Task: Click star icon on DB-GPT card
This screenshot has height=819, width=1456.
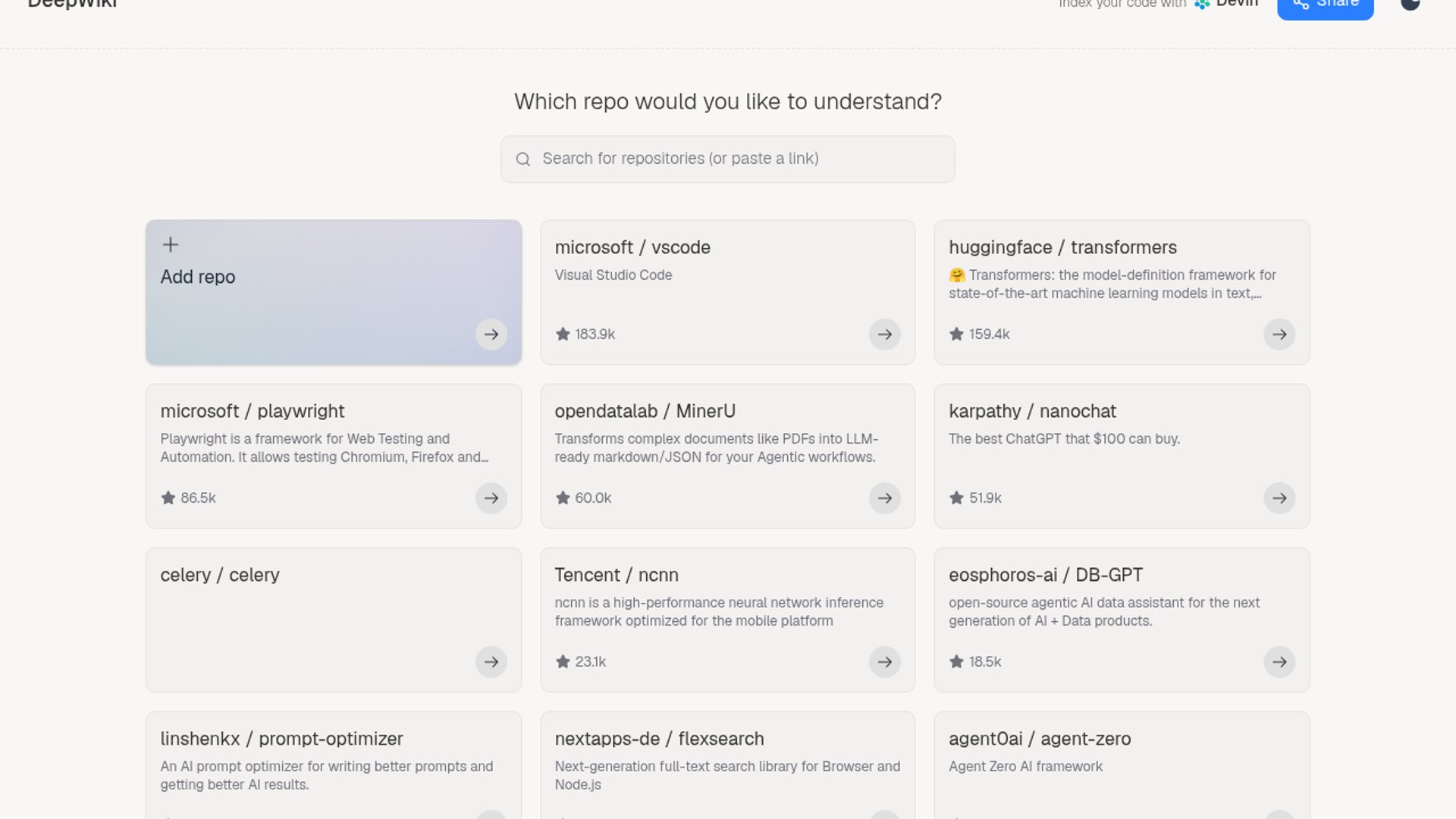Action: 957,661
